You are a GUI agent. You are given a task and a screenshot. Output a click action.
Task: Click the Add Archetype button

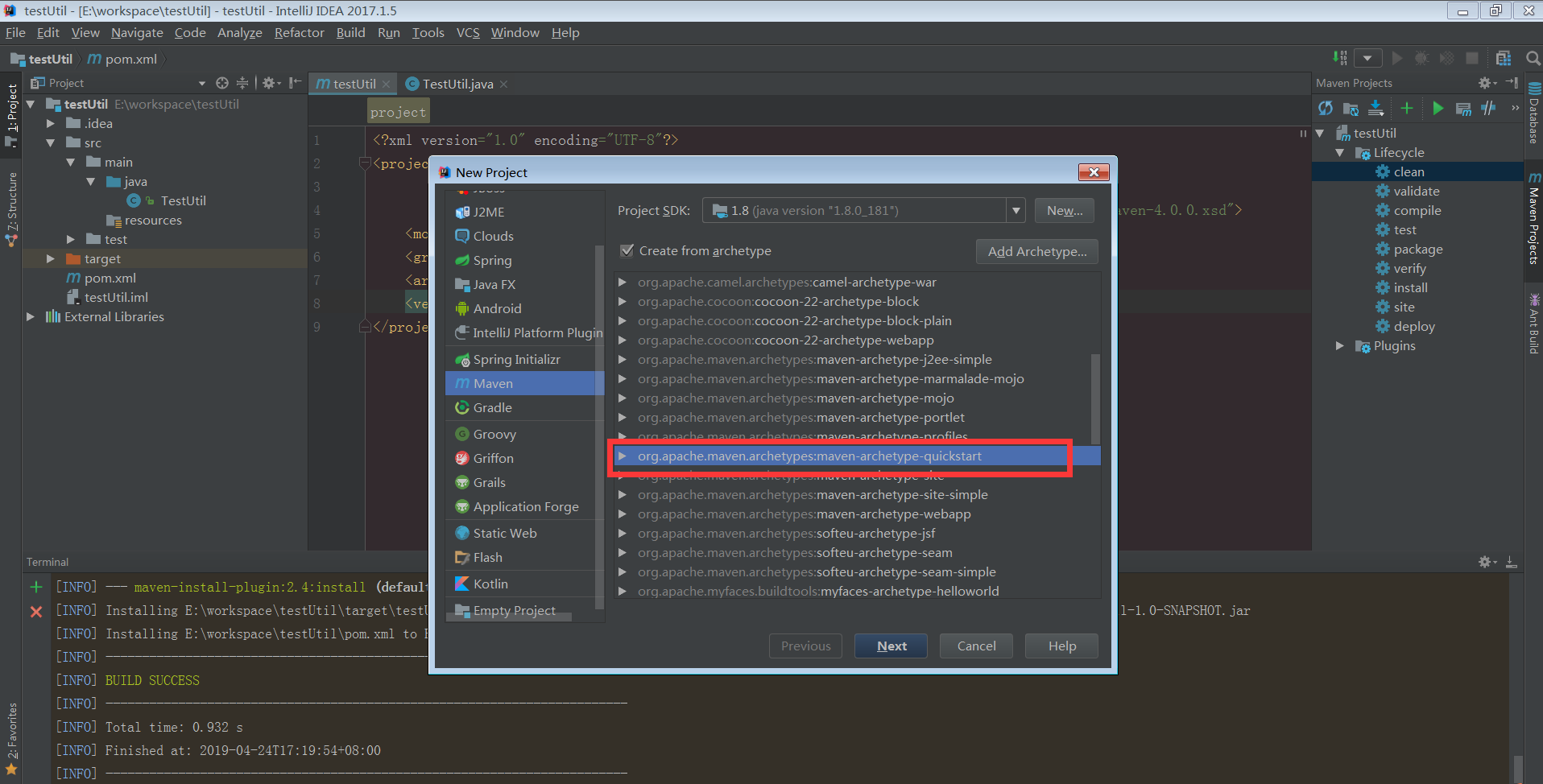[1037, 251]
